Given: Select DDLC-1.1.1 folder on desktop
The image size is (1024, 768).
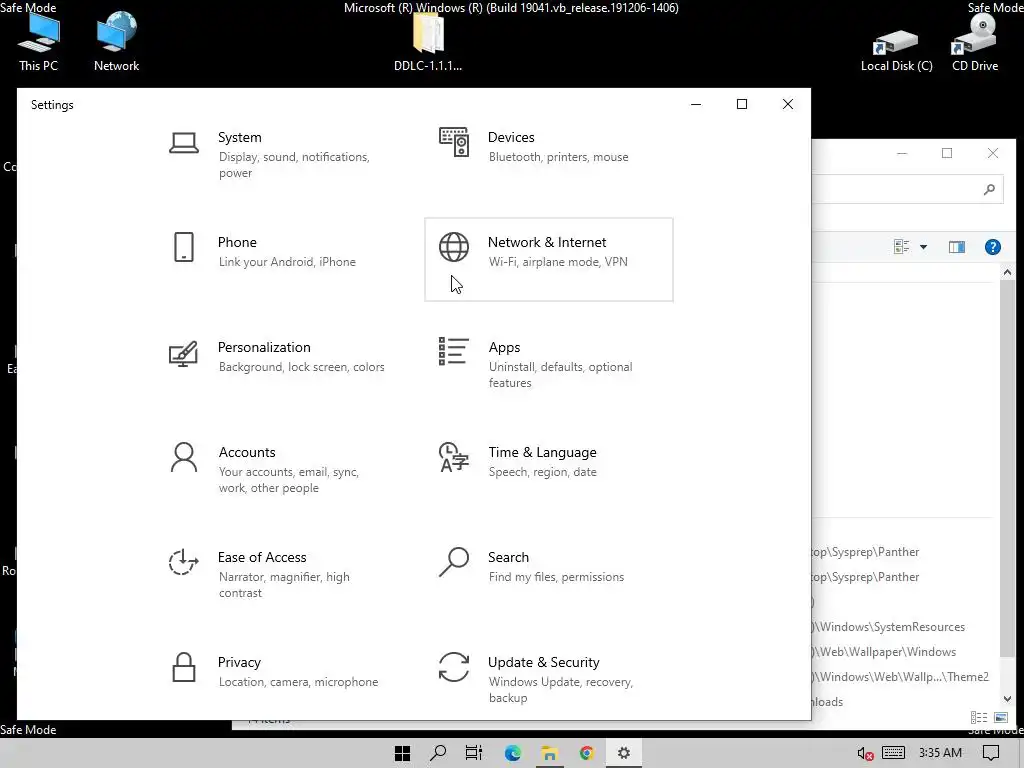Looking at the screenshot, I should pos(428,43).
